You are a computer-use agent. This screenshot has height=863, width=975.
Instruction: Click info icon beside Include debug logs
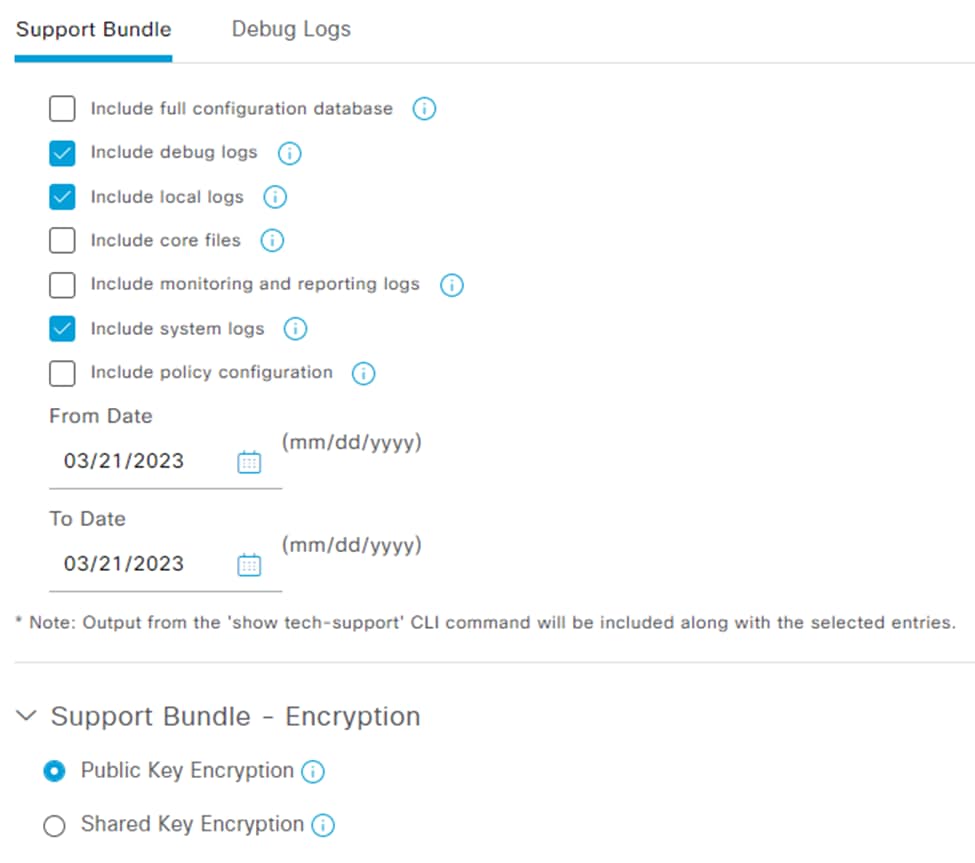(x=289, y=153)
